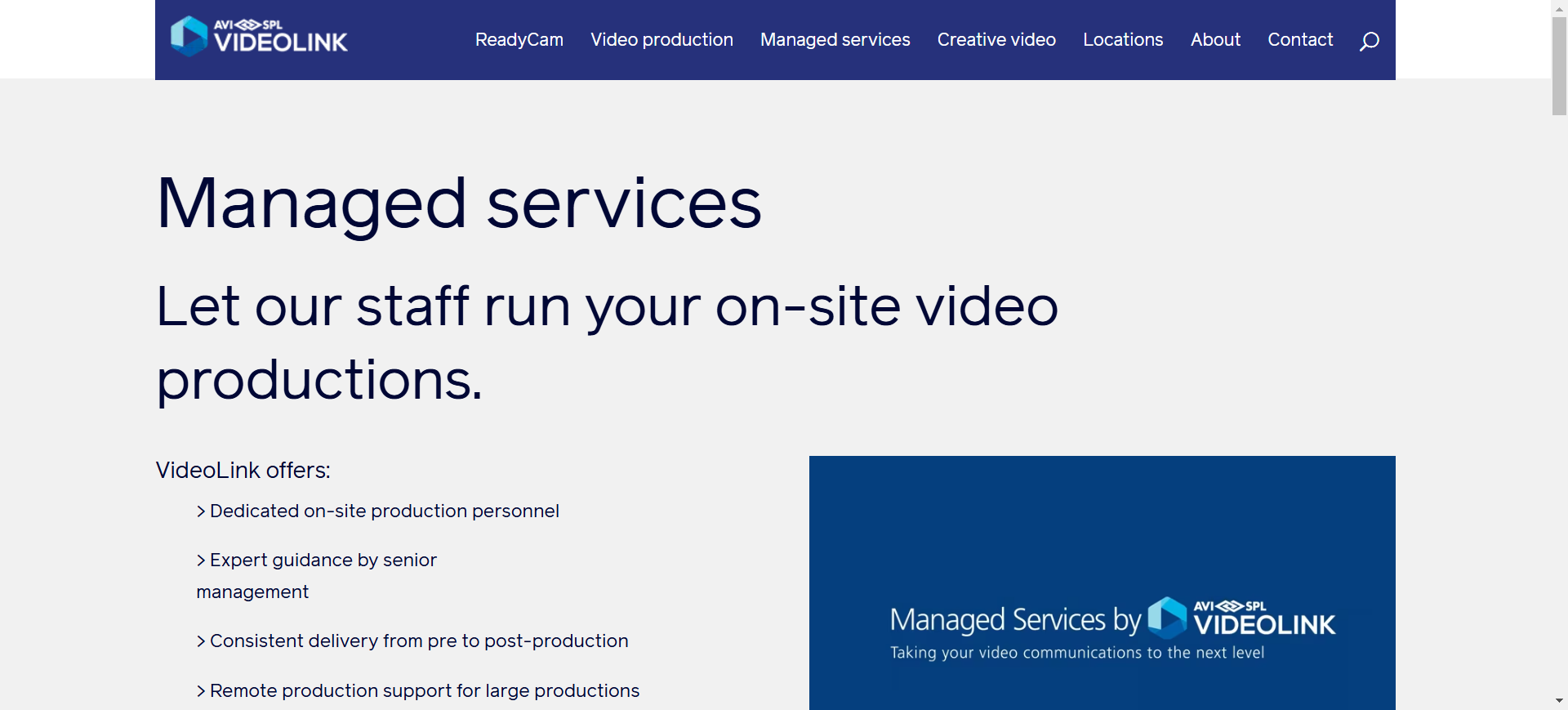This screenshot has width=1568, height=710.
Task: Click the Managed services page heading
Action: (459, 204)
